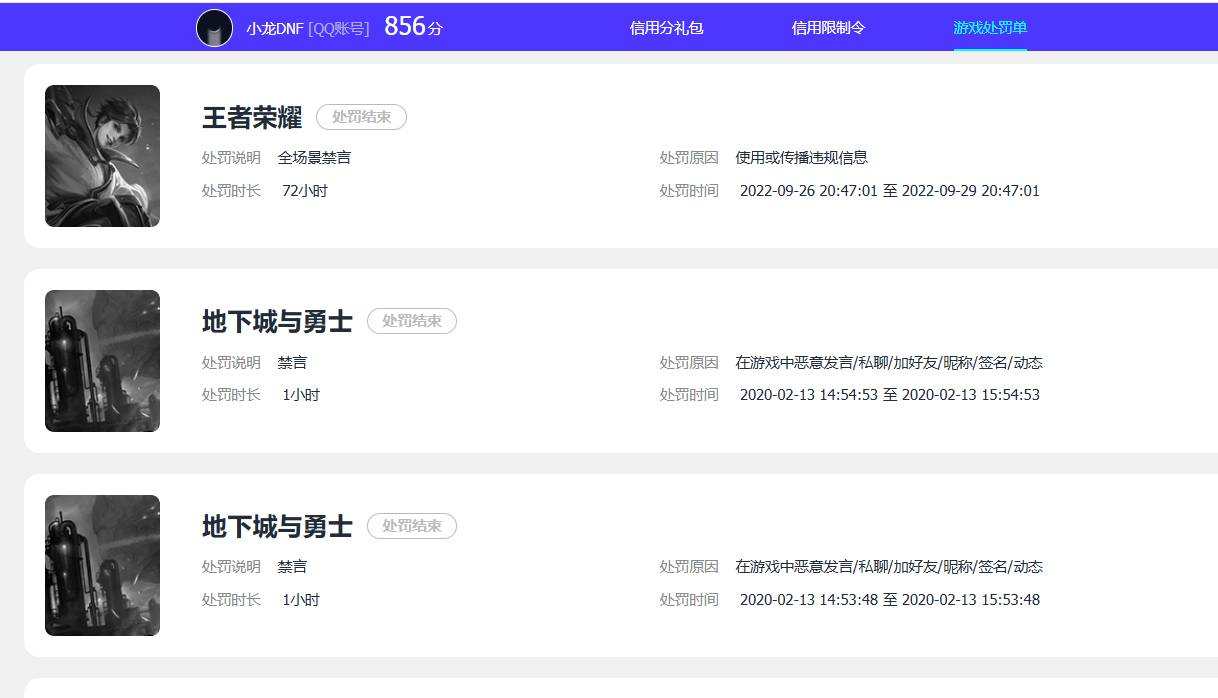
Task: Select the 全场景禁言 penalty description
Action: [314, 158]
